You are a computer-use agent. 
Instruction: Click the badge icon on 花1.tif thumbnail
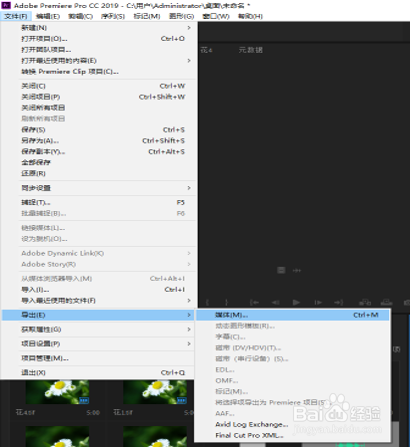(182, 400)
